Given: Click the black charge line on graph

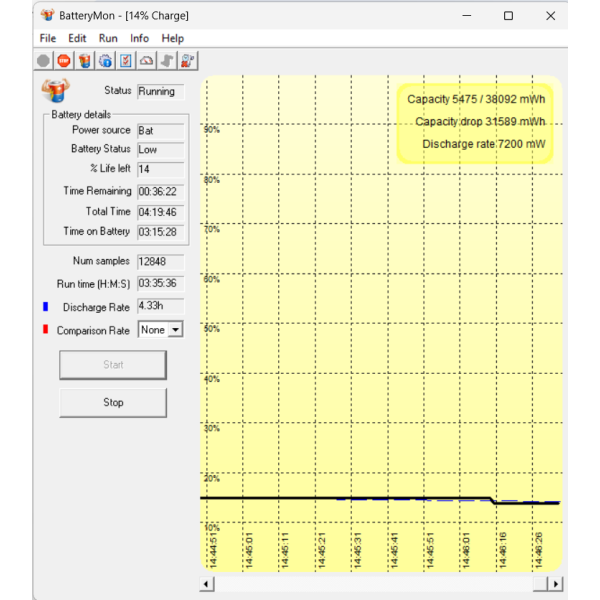Looking at the screenshot, I should 344,498.
